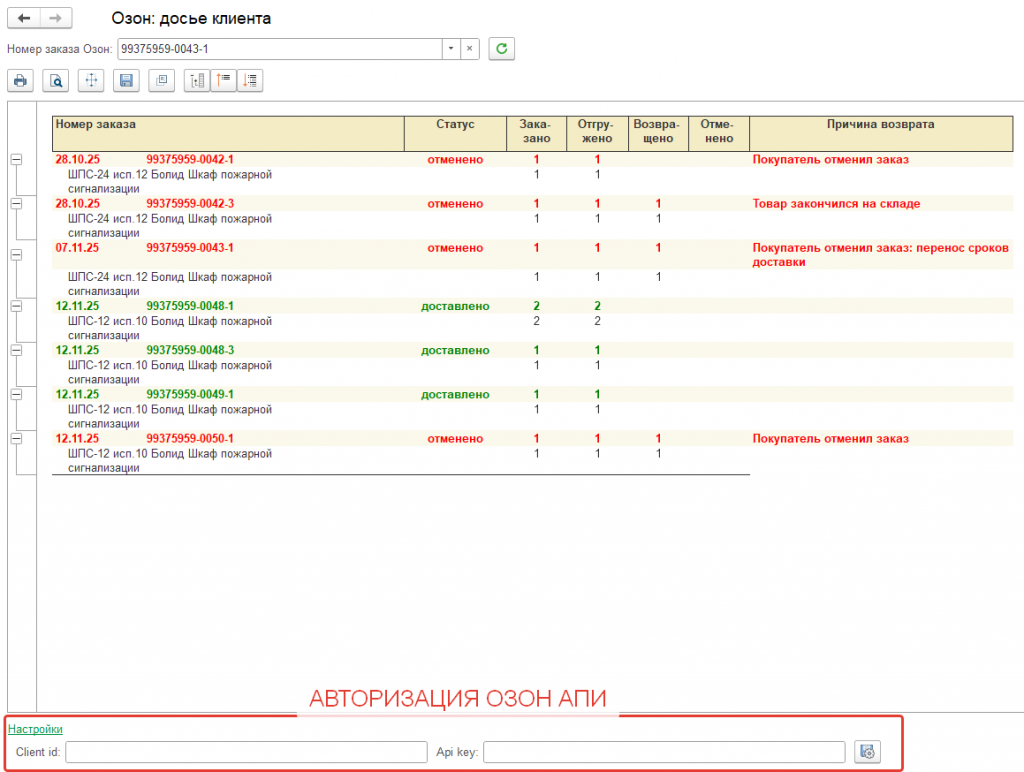1024x772 pixels.
Task: Click the 'ШПС-12 исп.10' item under order 99375959-0048-1
Action: 170,328
